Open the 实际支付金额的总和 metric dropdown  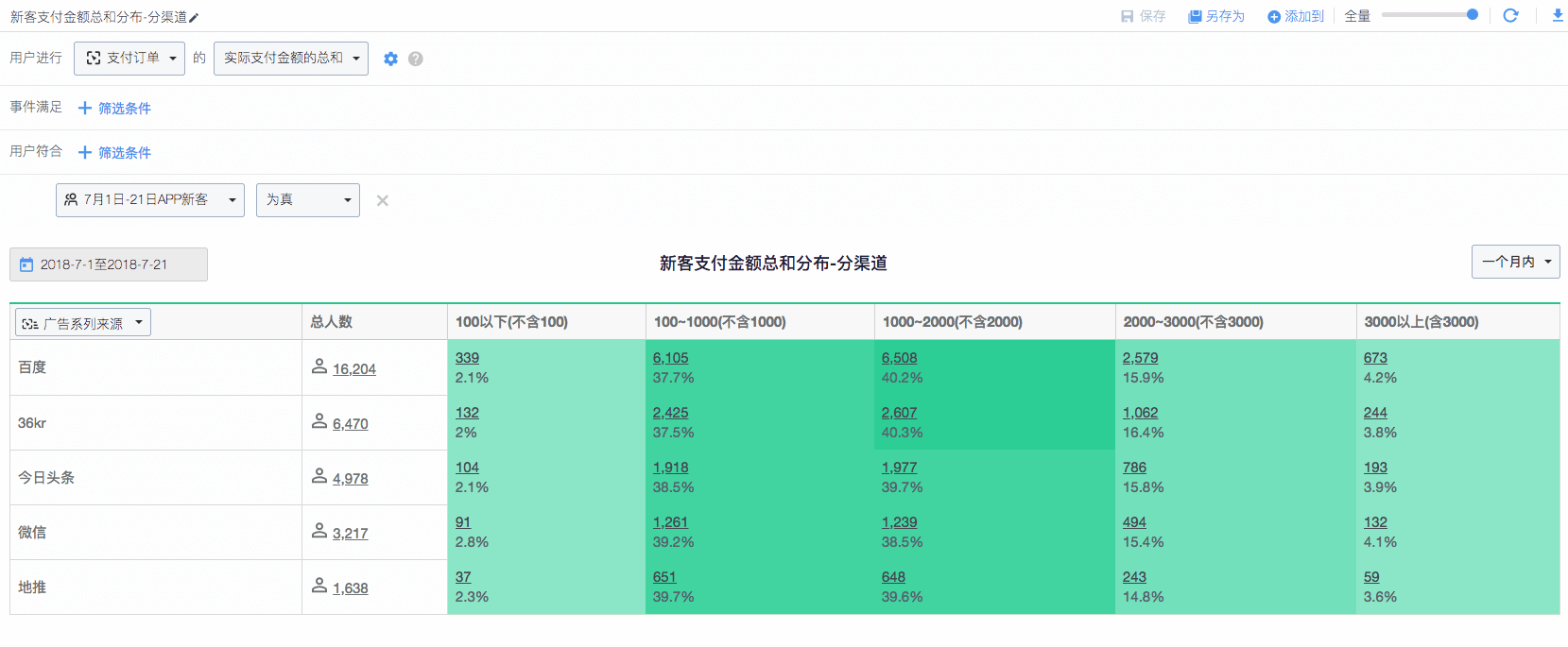click(x=291, y=59)
